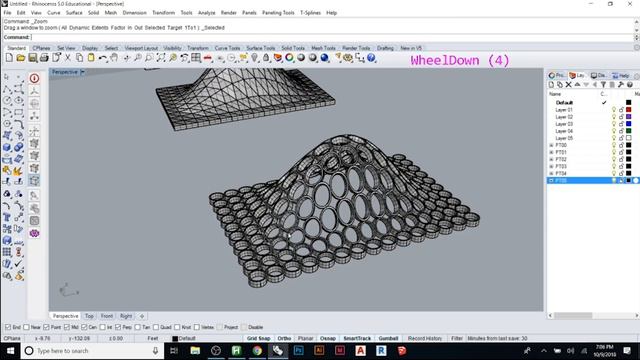
Task: Enable the Near osnap checkbox
Action: click(x=27, y=327)
